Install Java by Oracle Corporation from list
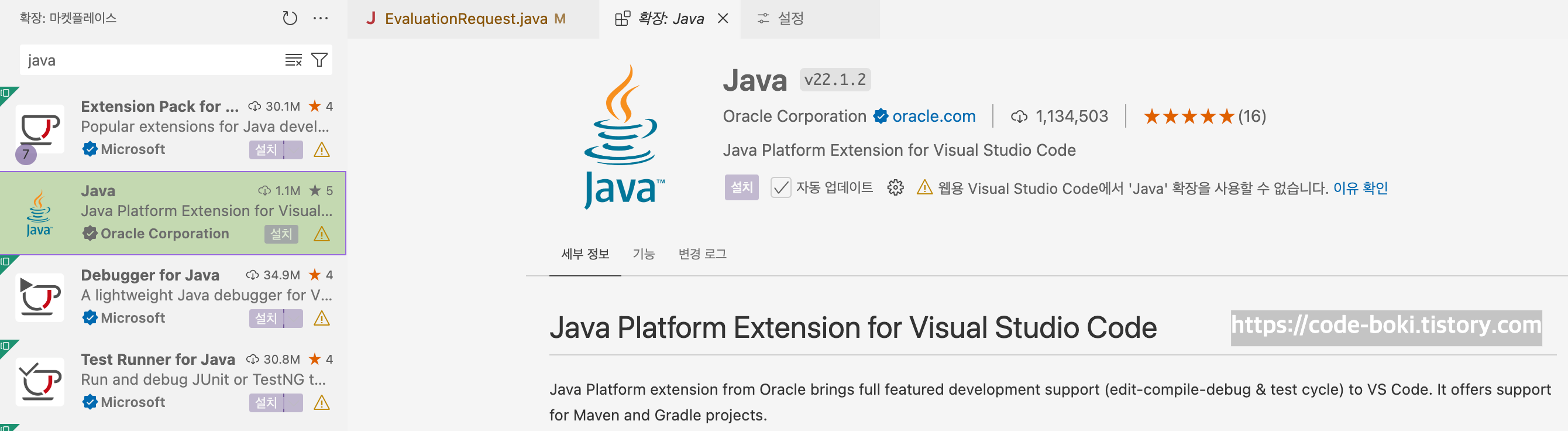1568x431 pixels. [281, 234]
